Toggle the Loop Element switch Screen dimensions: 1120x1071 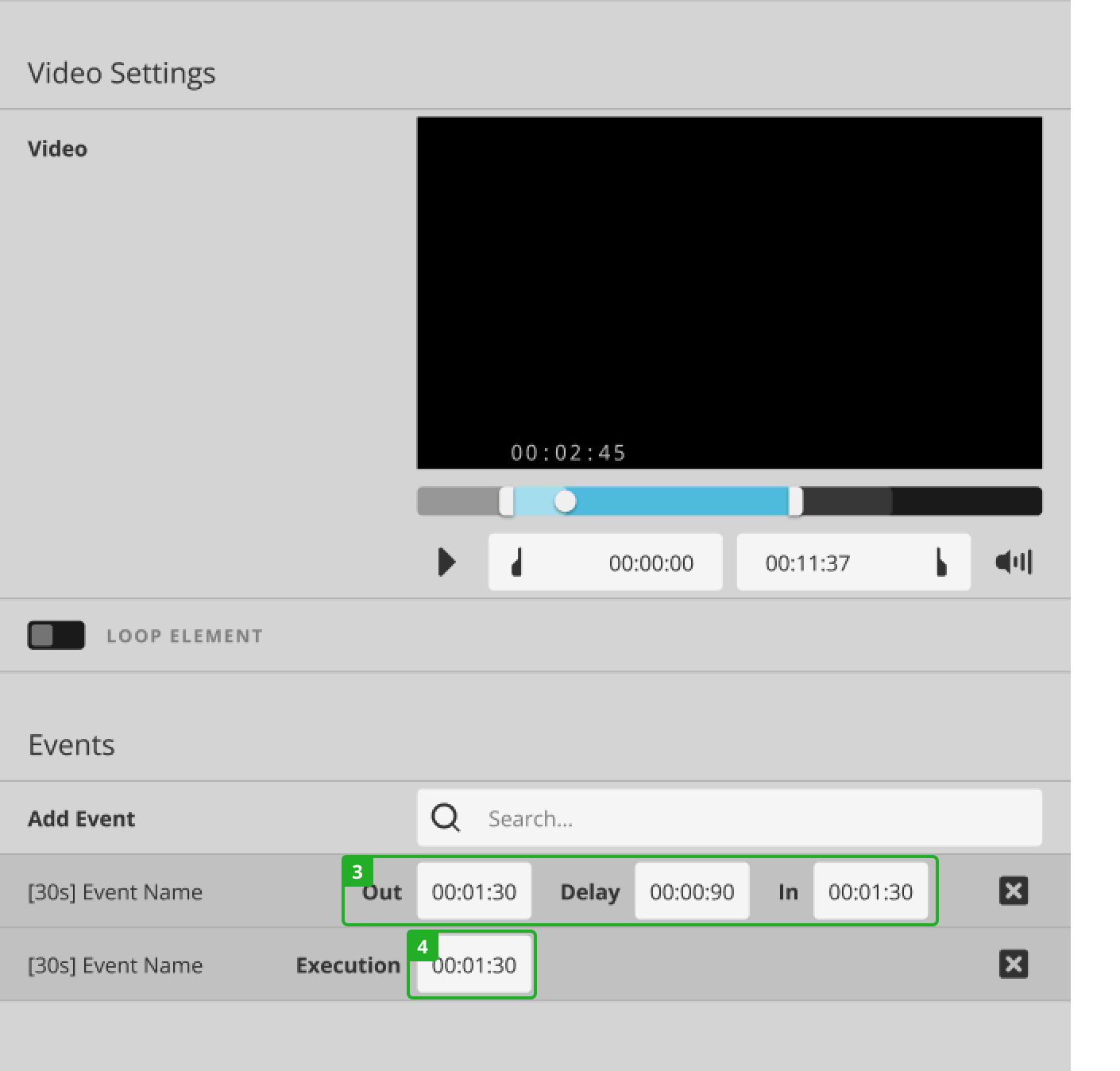(x=56, y=636)
